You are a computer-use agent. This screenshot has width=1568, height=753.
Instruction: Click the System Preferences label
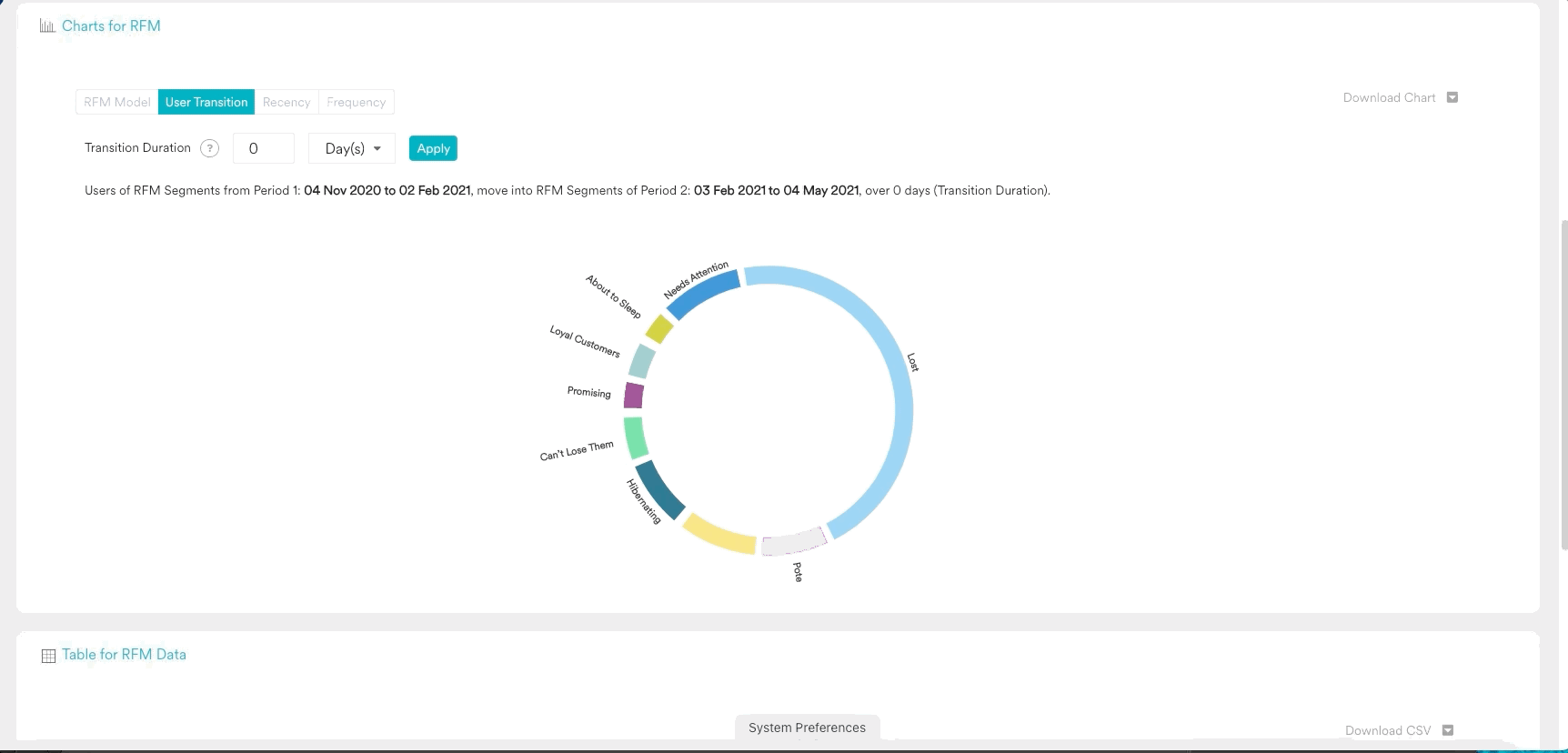[807, 728]
